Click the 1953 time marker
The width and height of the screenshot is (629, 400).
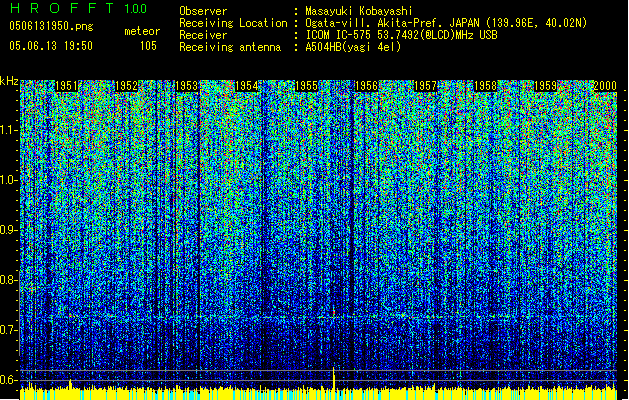tap(187, 86)
